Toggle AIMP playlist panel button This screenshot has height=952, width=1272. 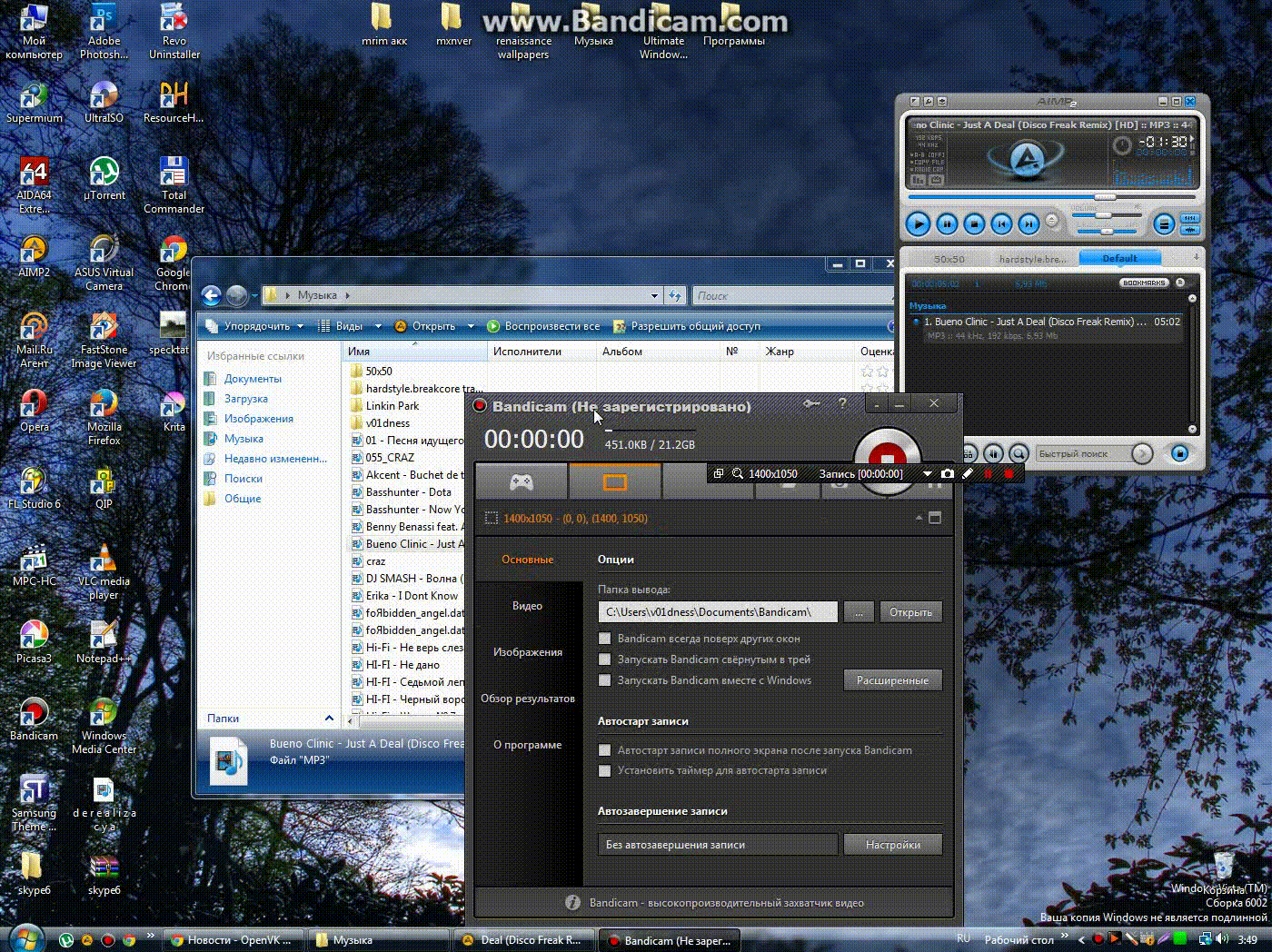(x=1164, y=223)
